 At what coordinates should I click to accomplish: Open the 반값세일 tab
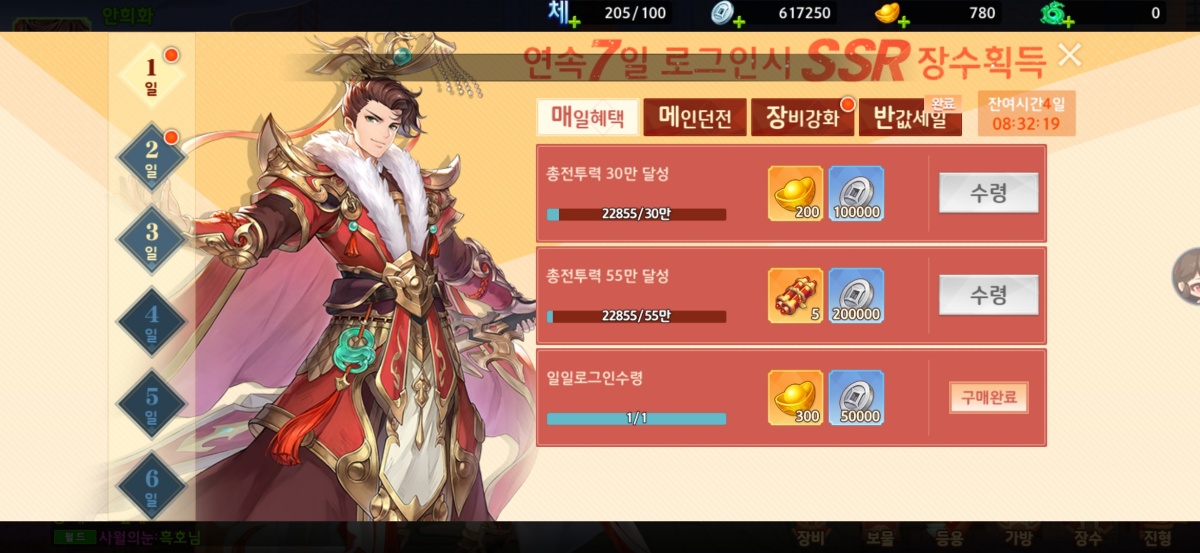(910, 118)
